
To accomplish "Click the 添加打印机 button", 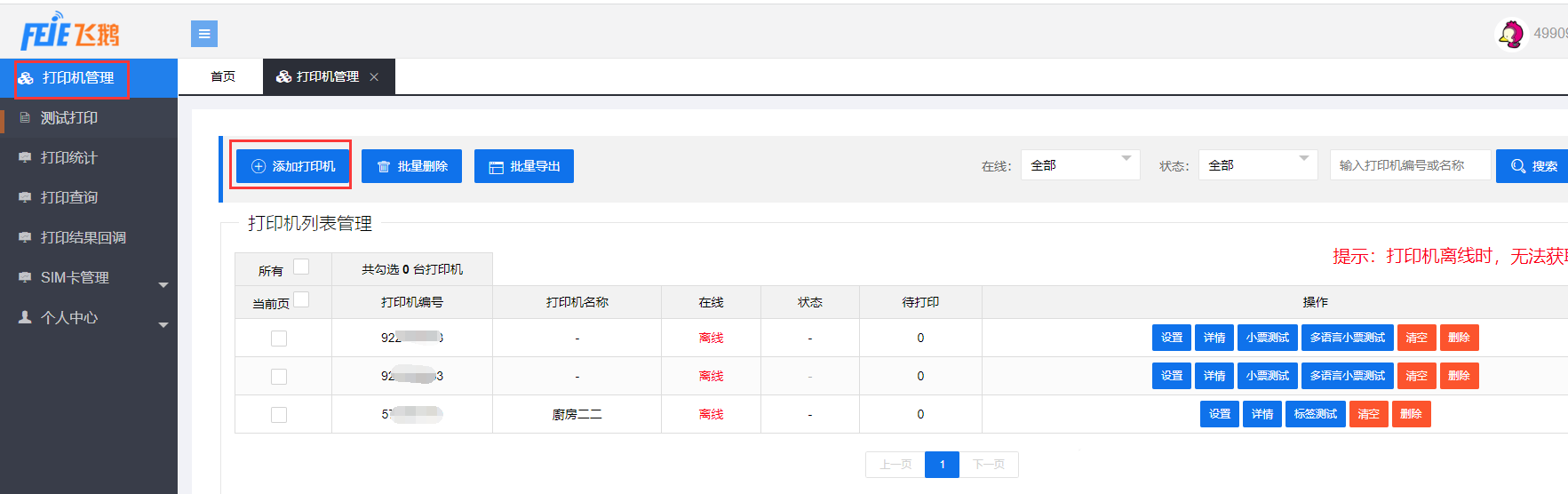I will click(293, 166).
